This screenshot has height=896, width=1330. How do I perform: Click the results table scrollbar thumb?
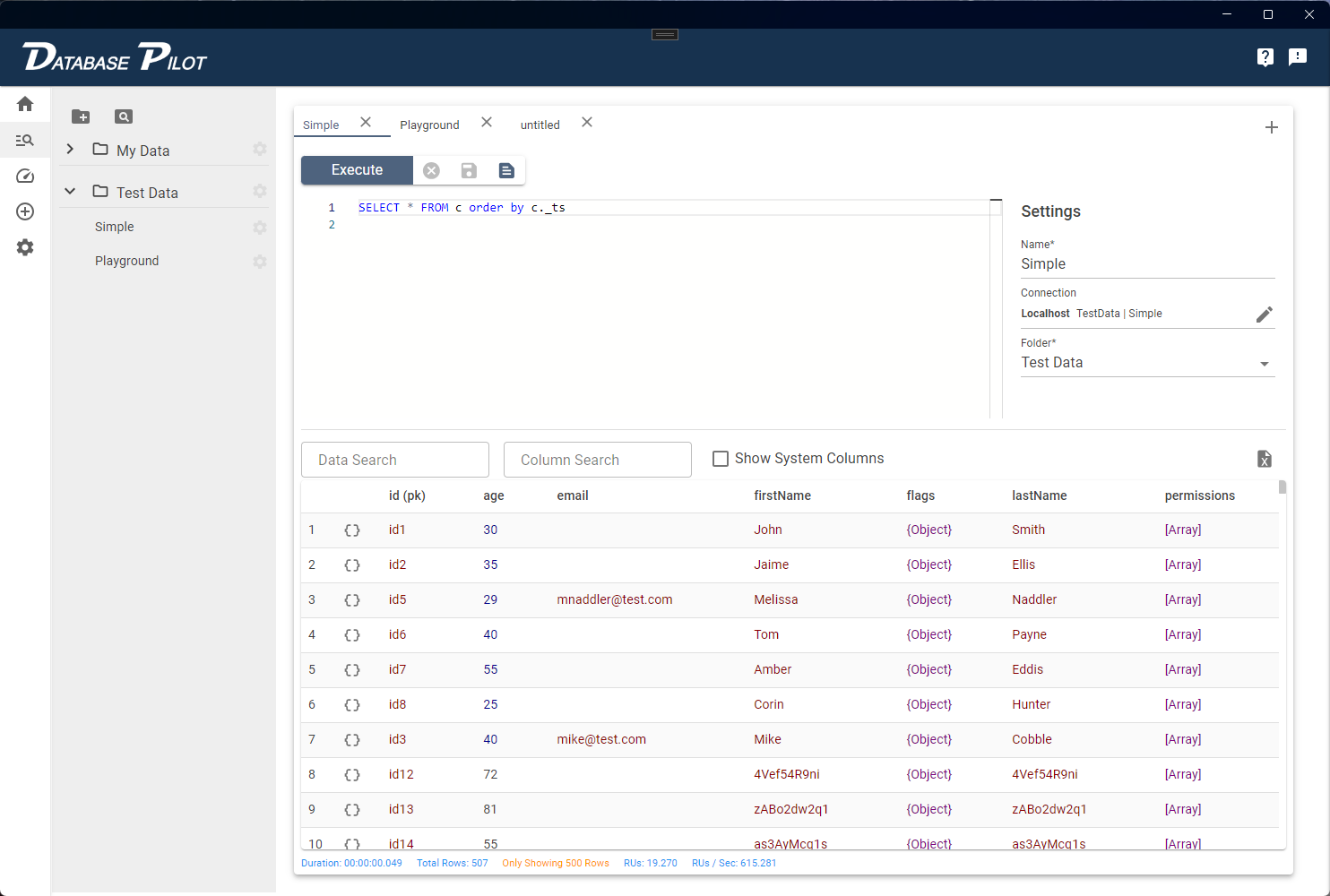click(1282, 487)
